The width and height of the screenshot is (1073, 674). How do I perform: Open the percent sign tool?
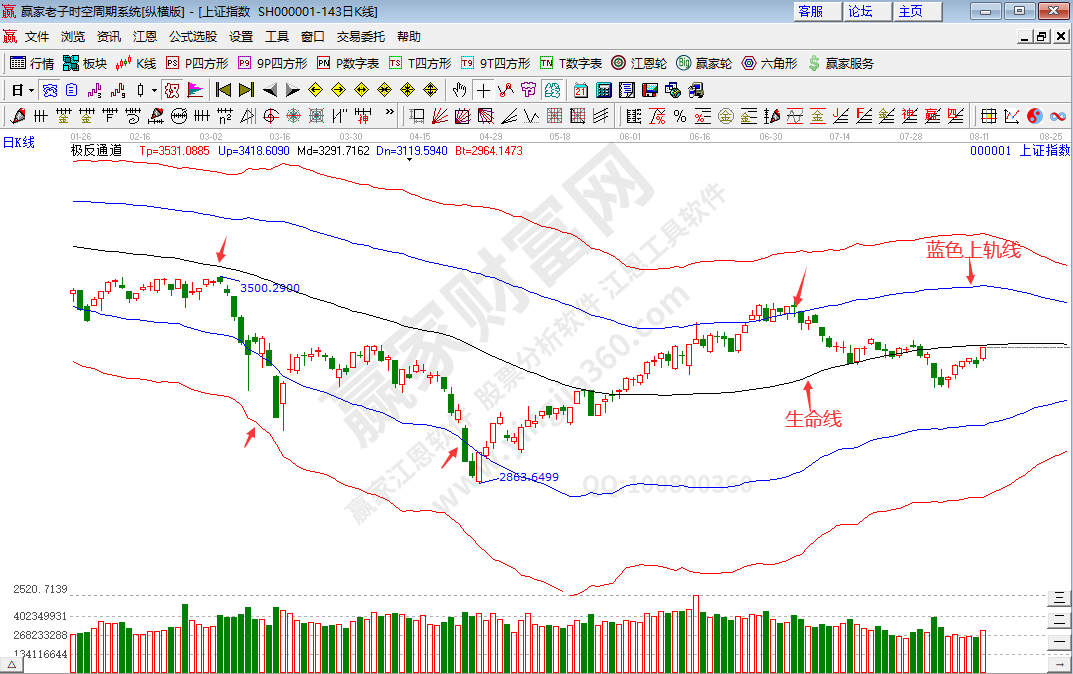pos(679,115)
